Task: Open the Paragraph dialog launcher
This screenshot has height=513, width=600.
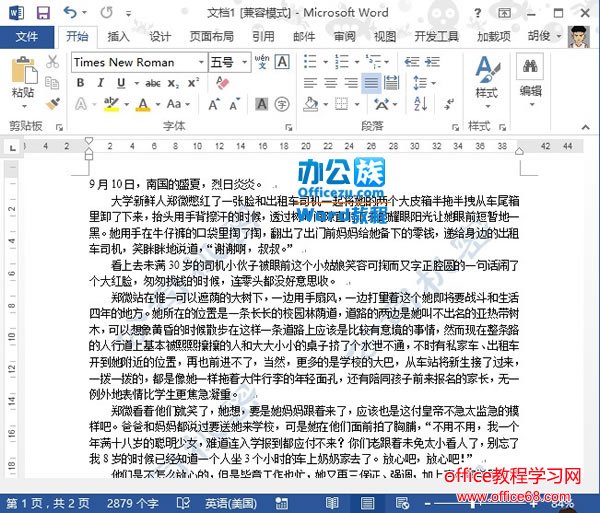Action: [x=455, y=127]
